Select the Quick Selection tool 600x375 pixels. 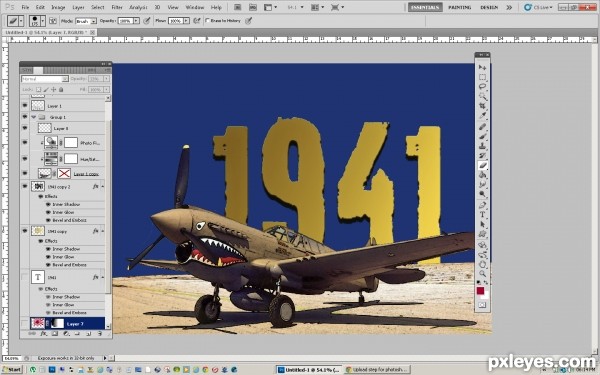pos(482,96)
